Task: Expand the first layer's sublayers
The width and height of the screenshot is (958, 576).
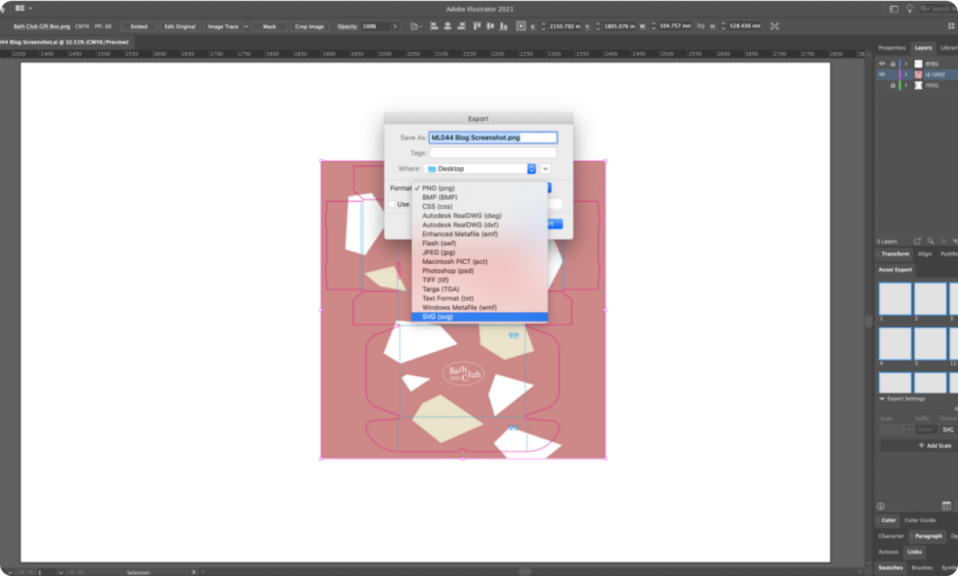Action: coord(906,64)
